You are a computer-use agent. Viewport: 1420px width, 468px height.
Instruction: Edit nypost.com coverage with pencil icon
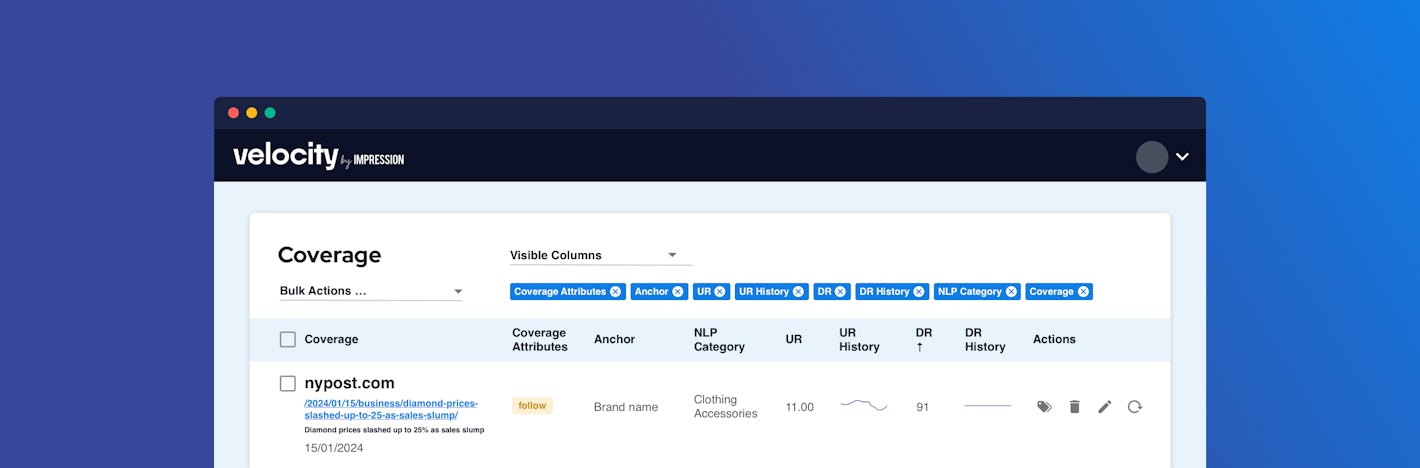[x=1105, y=407]
